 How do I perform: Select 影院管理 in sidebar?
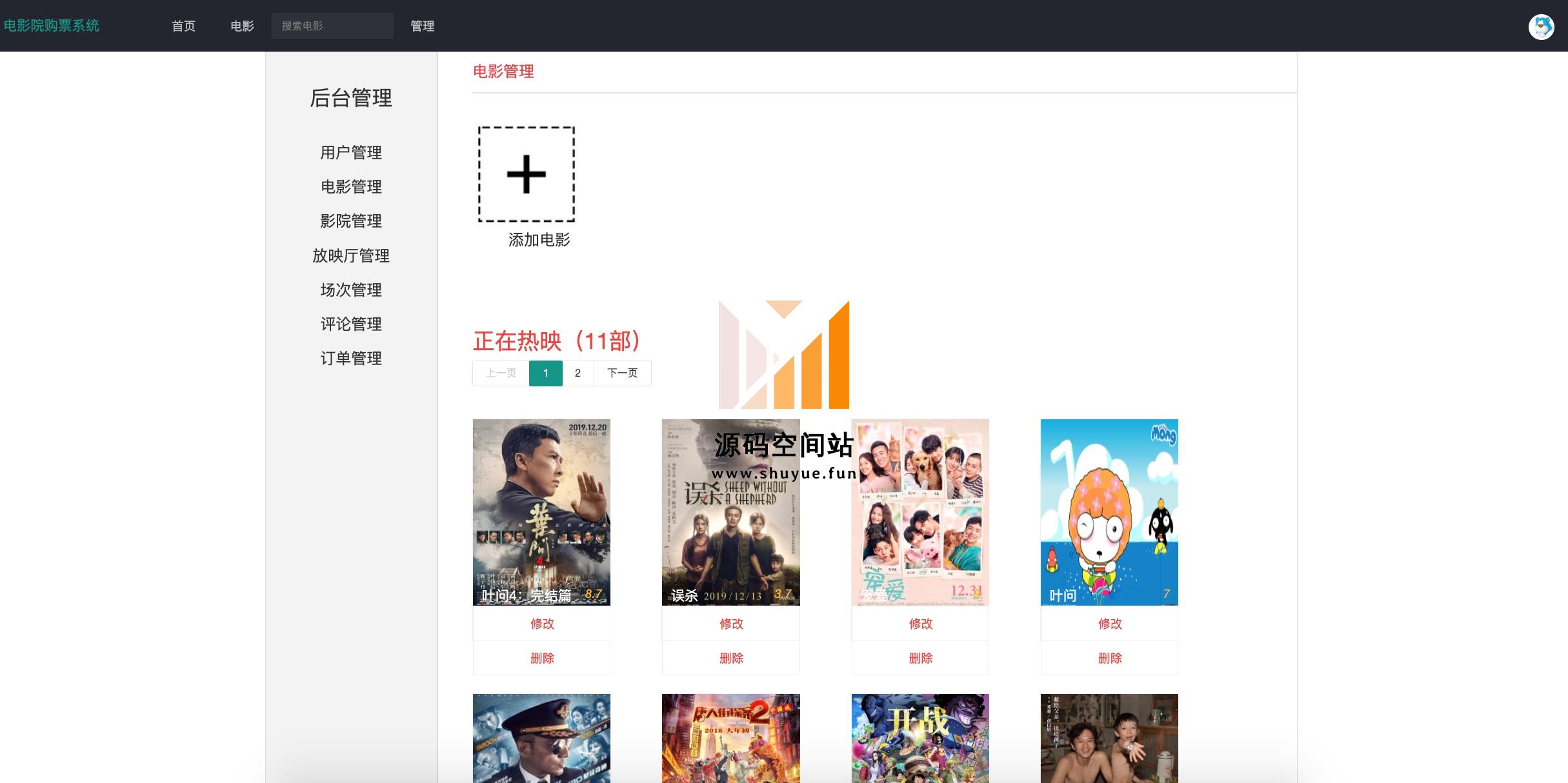pyautogui.click(x=351, y=221)
